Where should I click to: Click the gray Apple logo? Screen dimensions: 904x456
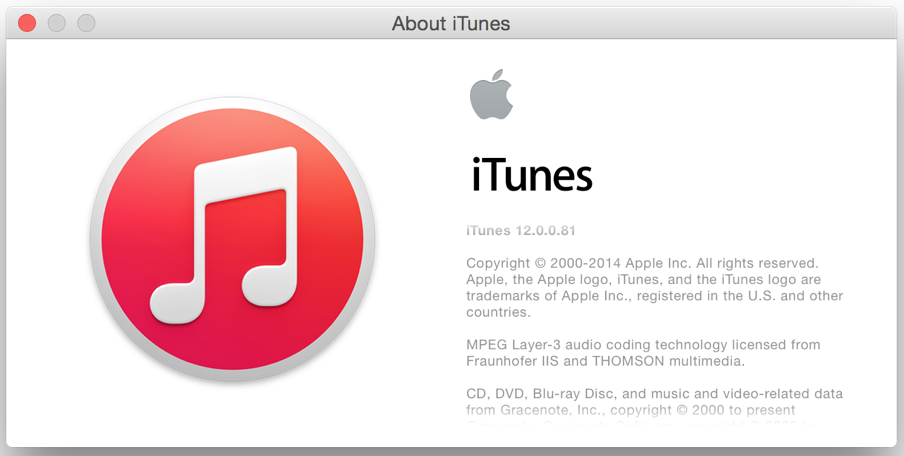point(491,95)
